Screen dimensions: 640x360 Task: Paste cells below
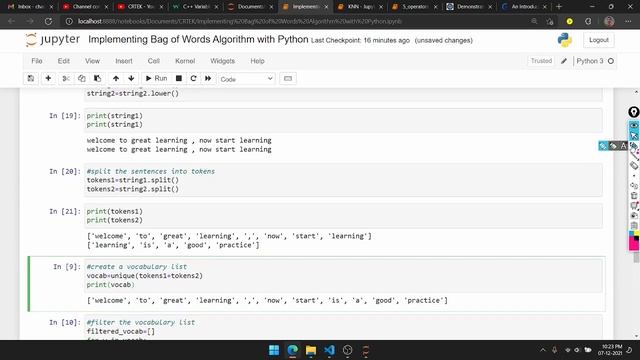[x=97, y=78]
